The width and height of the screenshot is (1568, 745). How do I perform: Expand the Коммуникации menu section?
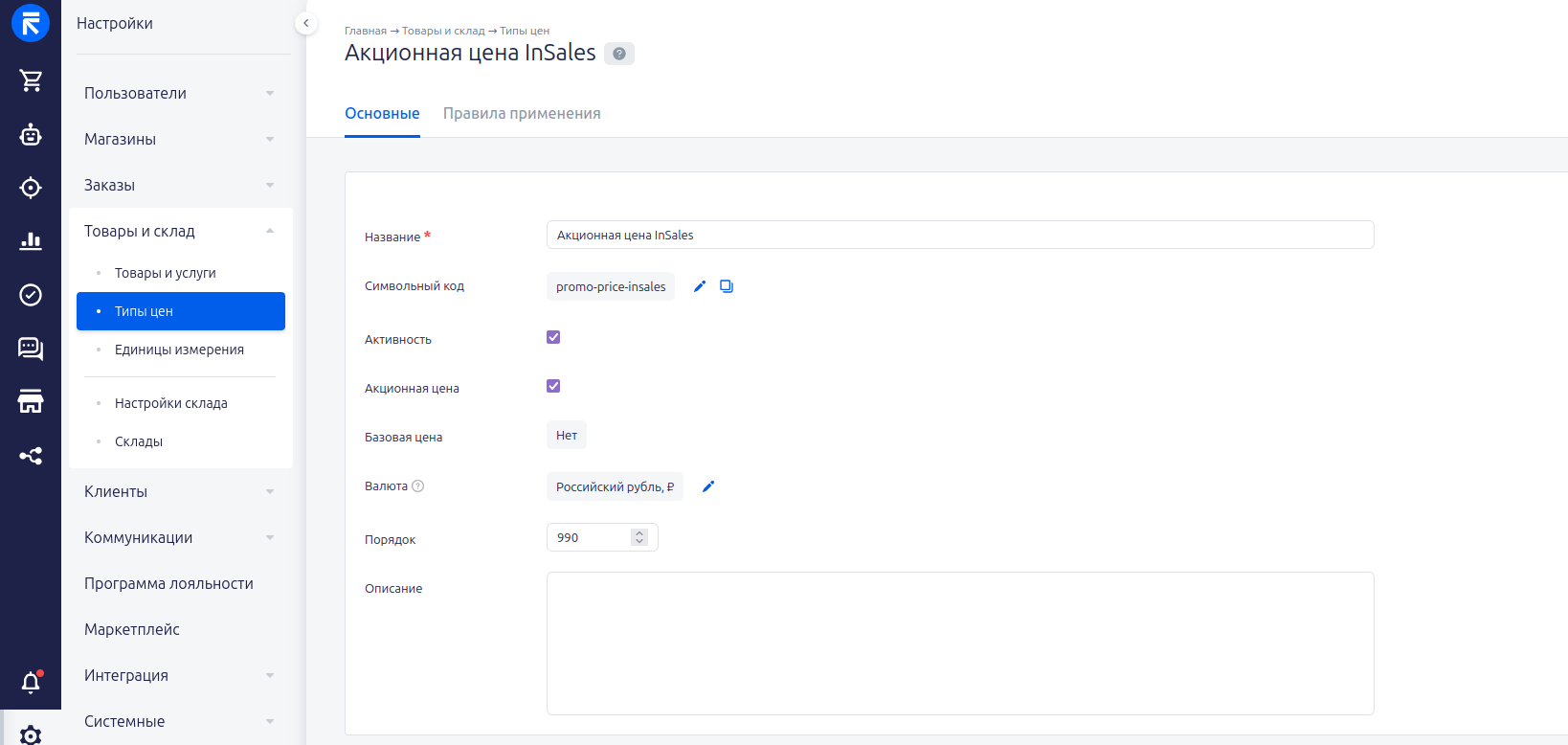(179, 537)
